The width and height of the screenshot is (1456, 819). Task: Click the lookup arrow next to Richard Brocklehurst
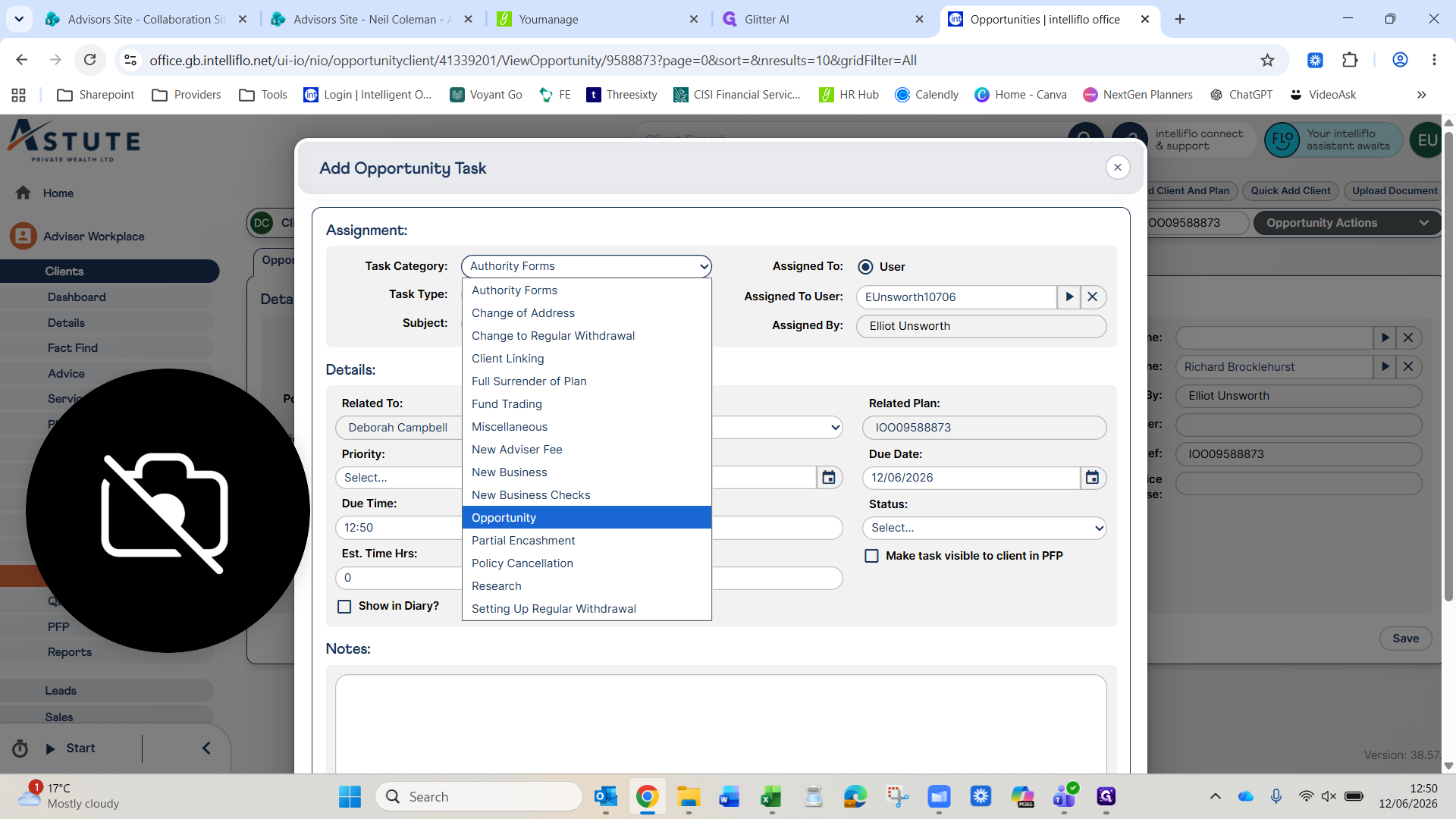(1385, 367)
